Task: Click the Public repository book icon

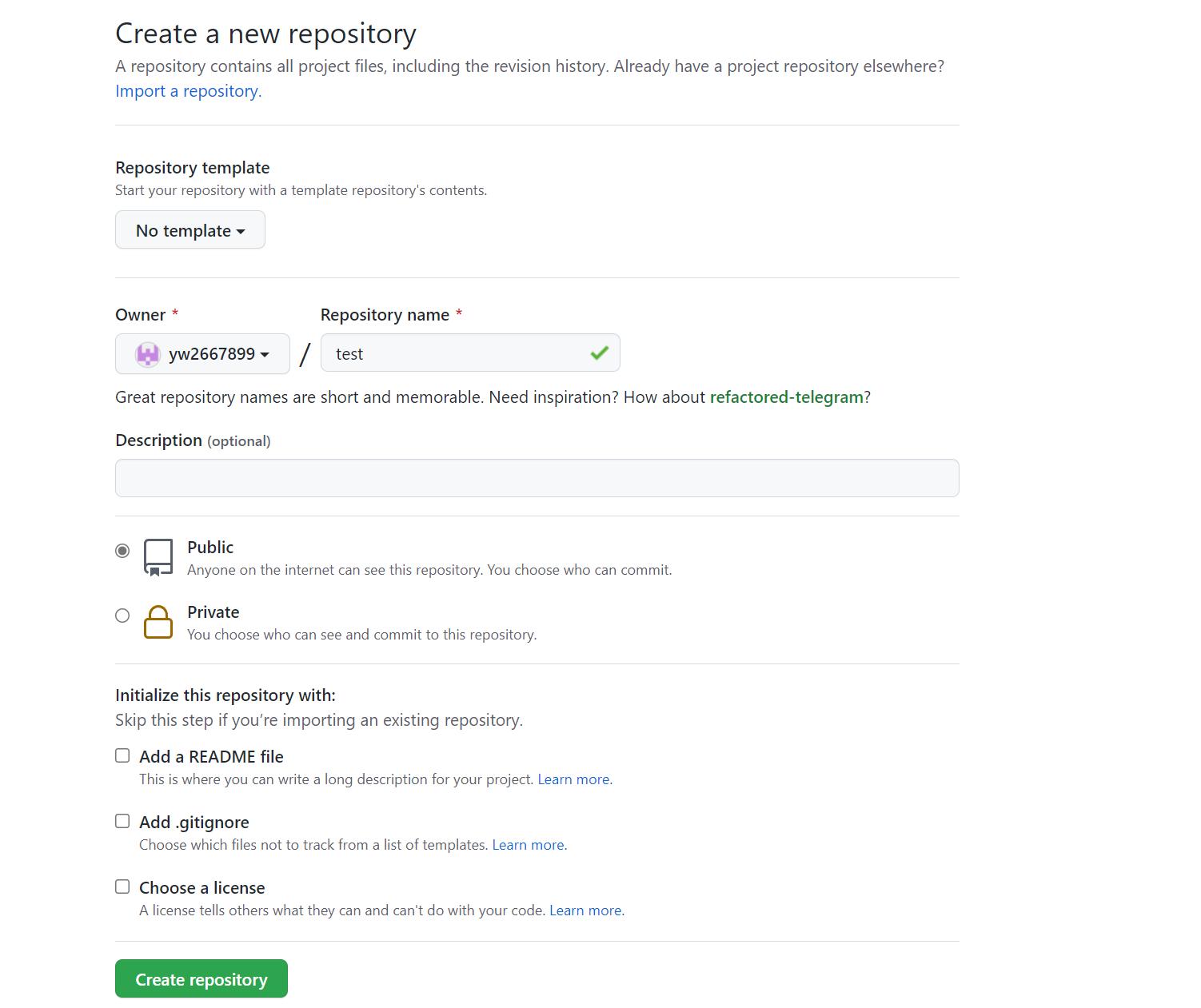Action: 158,556
